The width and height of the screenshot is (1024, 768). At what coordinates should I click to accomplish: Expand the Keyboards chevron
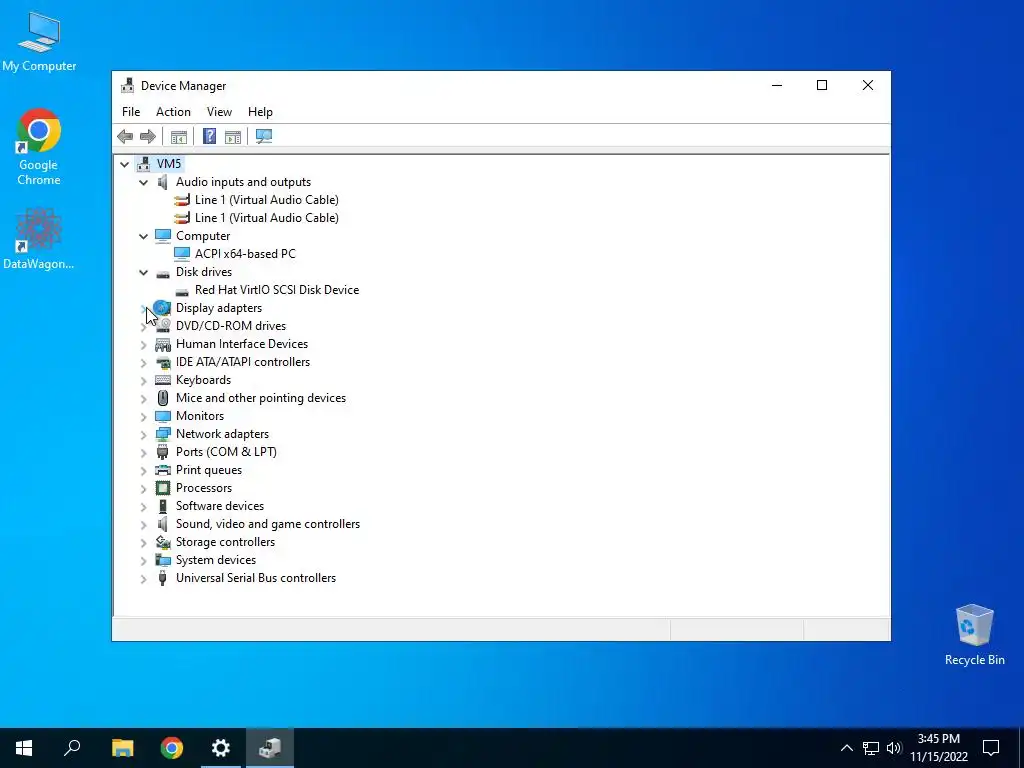143,380
